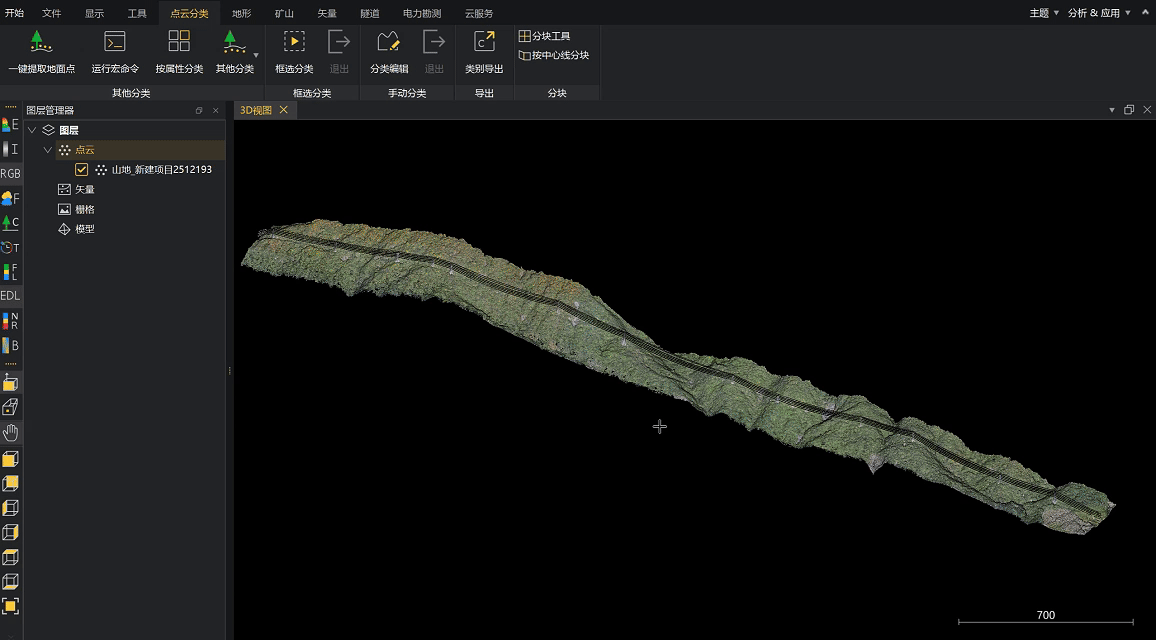Screen dimensions: 1156x640
Task: Select the pan hand tool in left toolbar
Action: (x=10, y=433)
